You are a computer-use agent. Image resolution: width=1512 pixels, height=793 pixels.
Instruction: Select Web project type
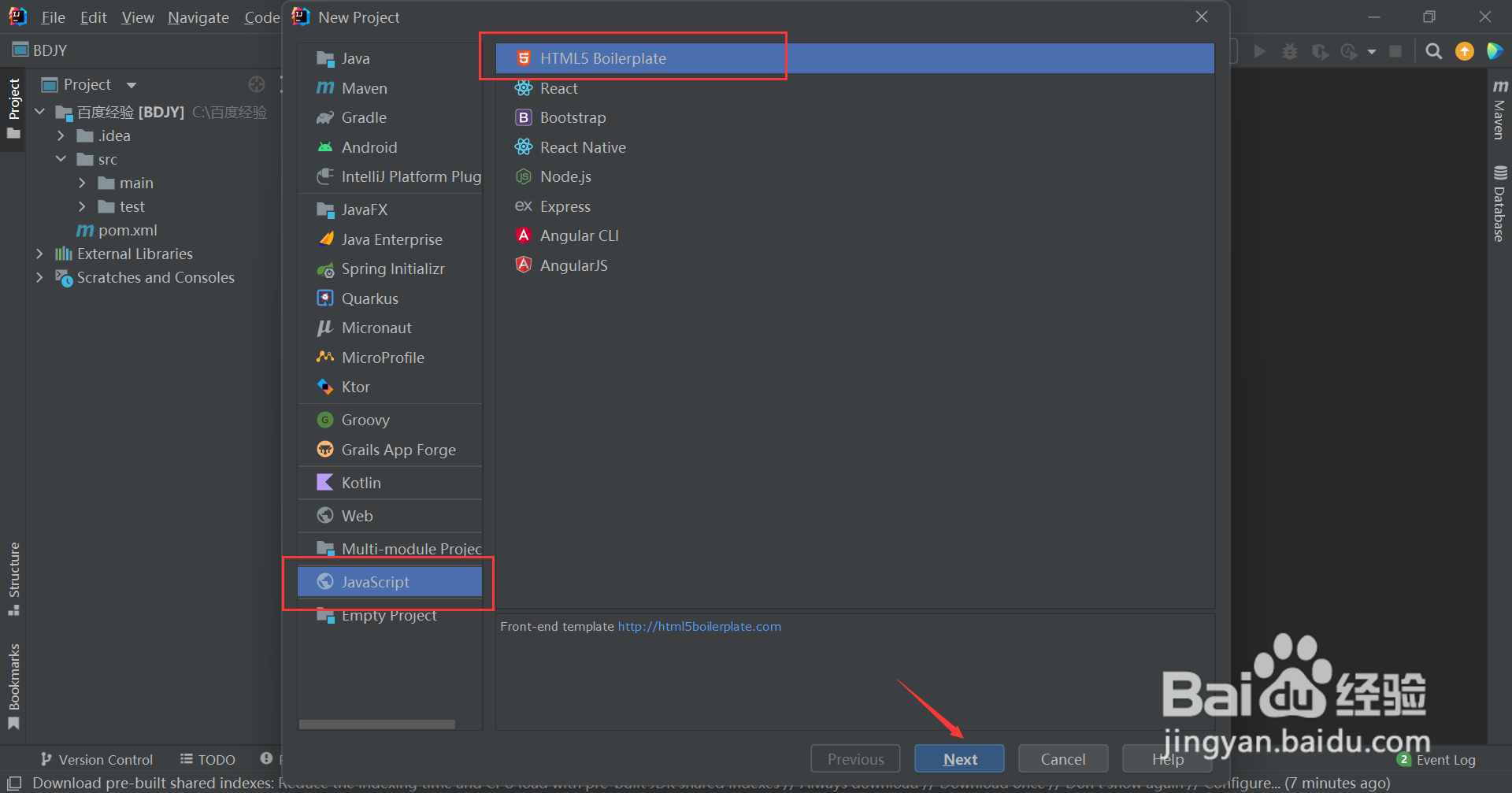click(390, 516)
